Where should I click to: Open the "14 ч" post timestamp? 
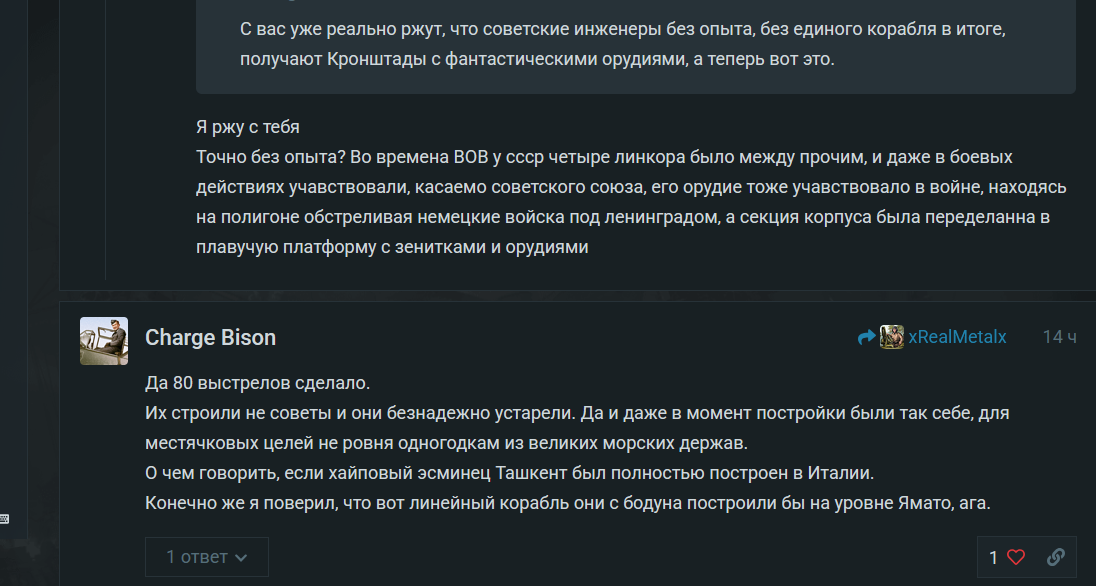tap(1060, 337)
